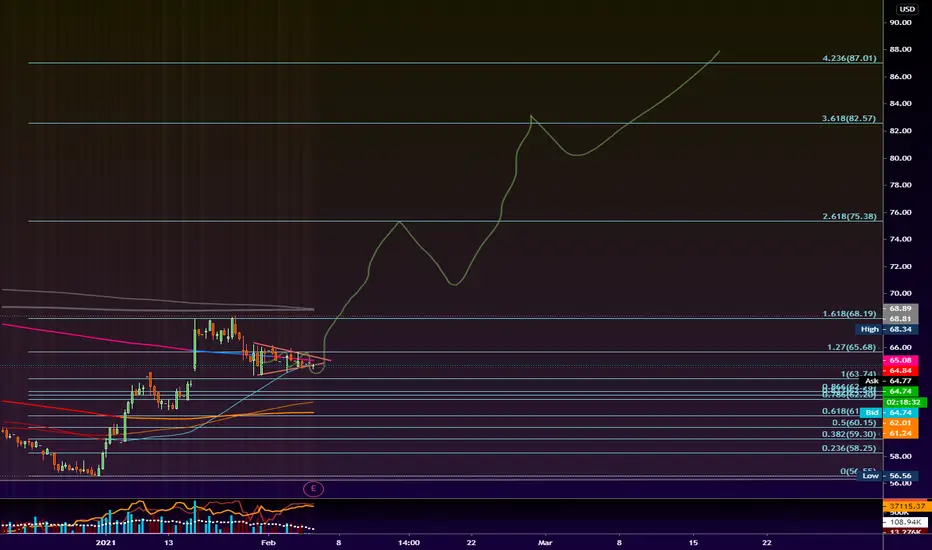Click the earnings E marker icon
Viewport: 932px width, 550px height.
[313, 489]
